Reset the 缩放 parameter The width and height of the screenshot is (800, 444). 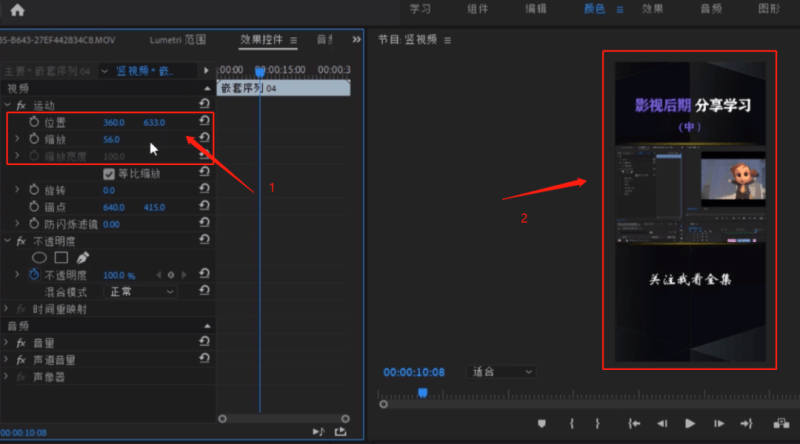pyautogui.click(x=205, y=138)
